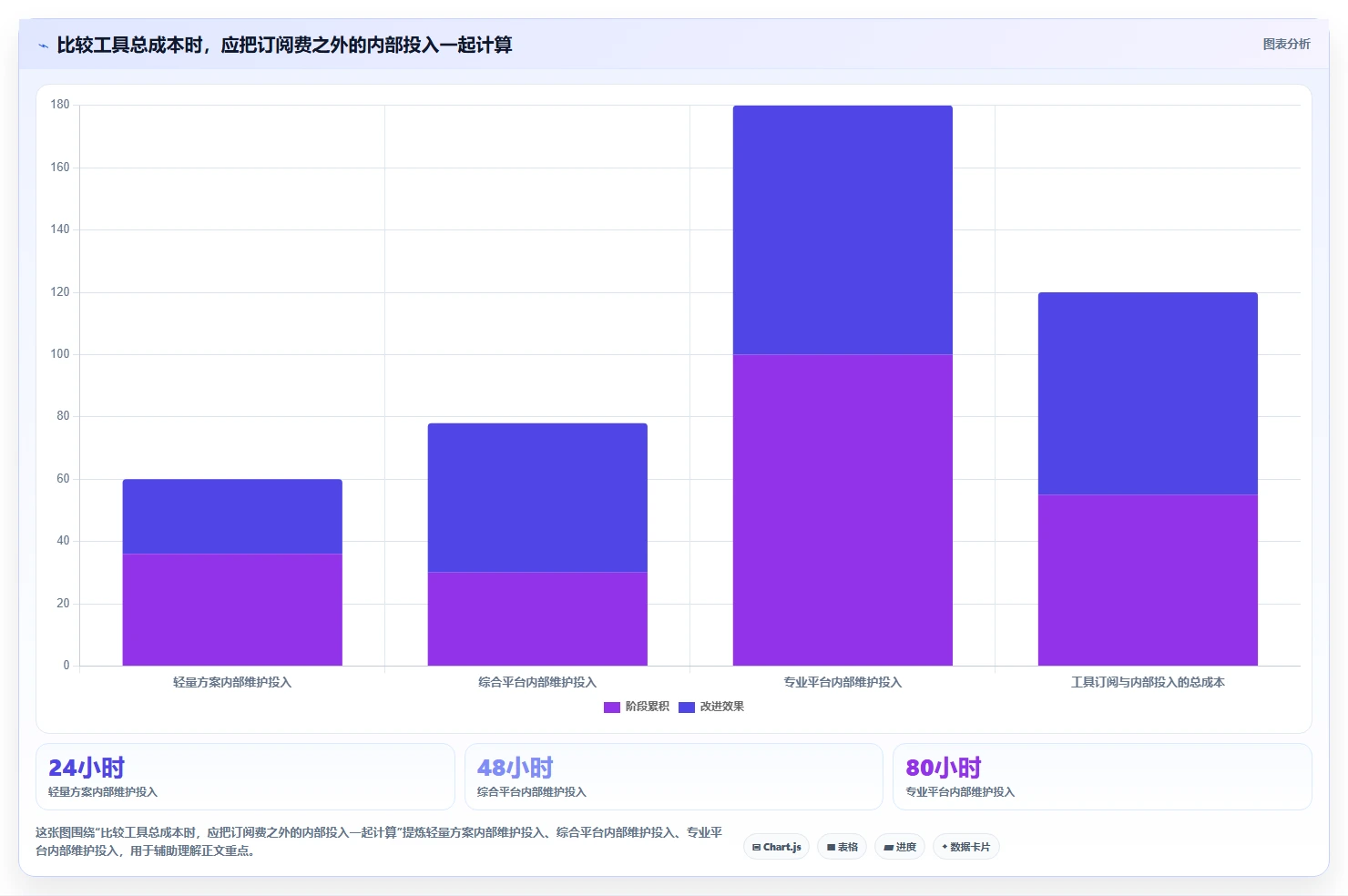Click x-axis label 综合平台内部维护投入
Image resolution: width=1348 pixels, height=896 pixels.
[x=537, y=682]
